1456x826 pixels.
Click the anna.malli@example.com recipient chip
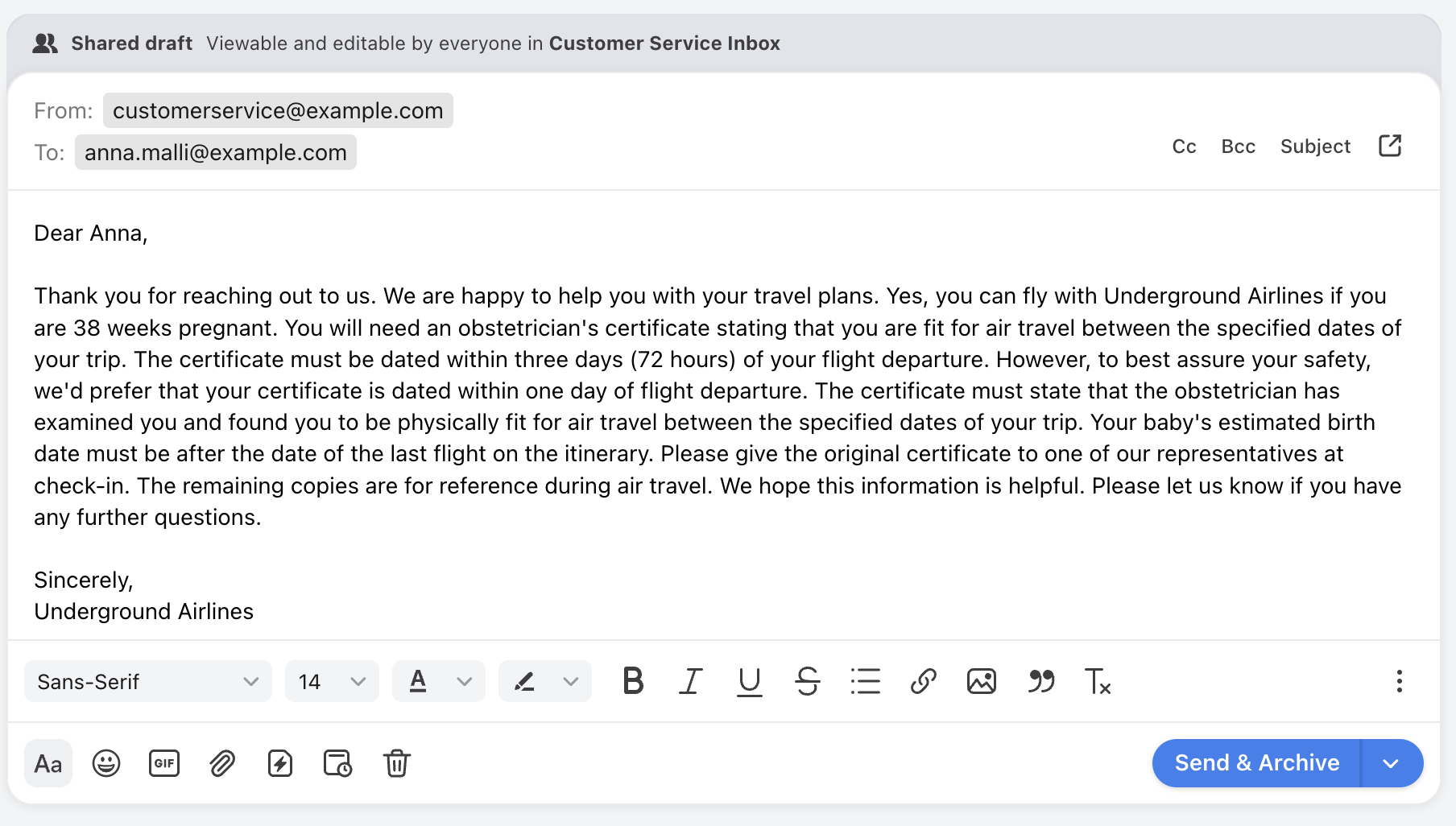tap(216, 153)
